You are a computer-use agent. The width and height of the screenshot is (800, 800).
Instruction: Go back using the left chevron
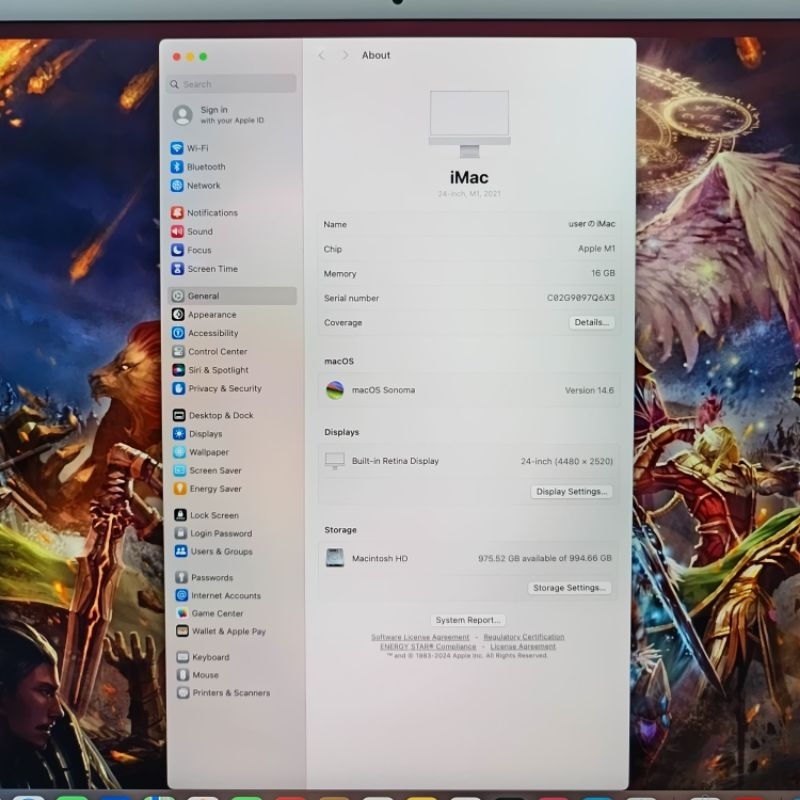coord(321,55)
